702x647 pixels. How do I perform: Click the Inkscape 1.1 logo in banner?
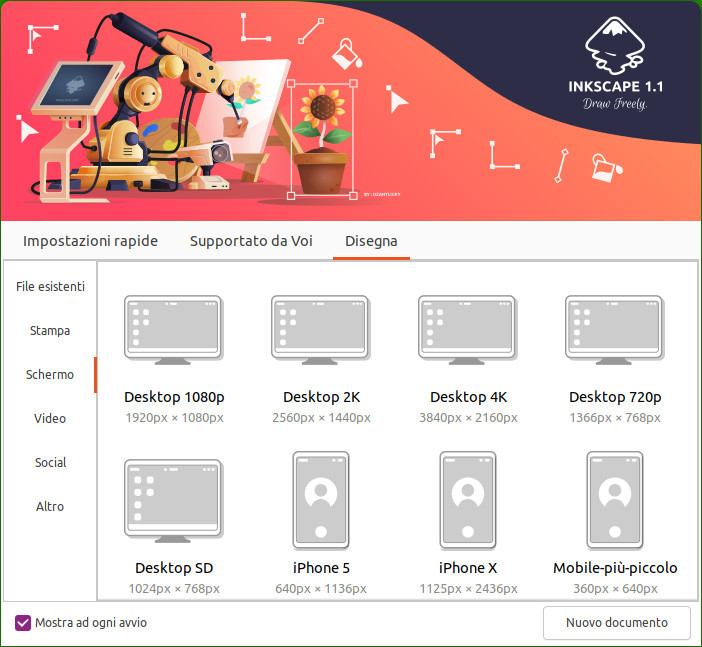[x=615, y=64]
